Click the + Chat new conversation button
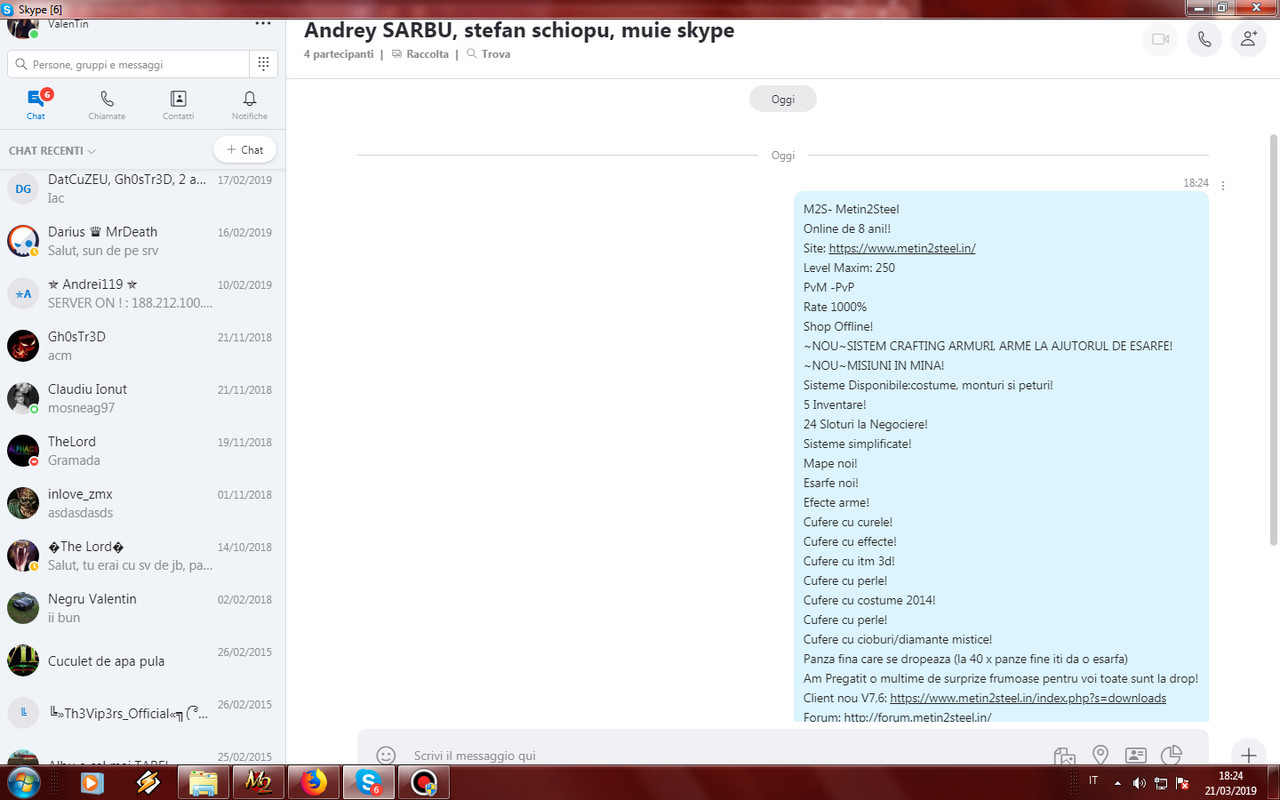1280x800 pixels. 245,150
